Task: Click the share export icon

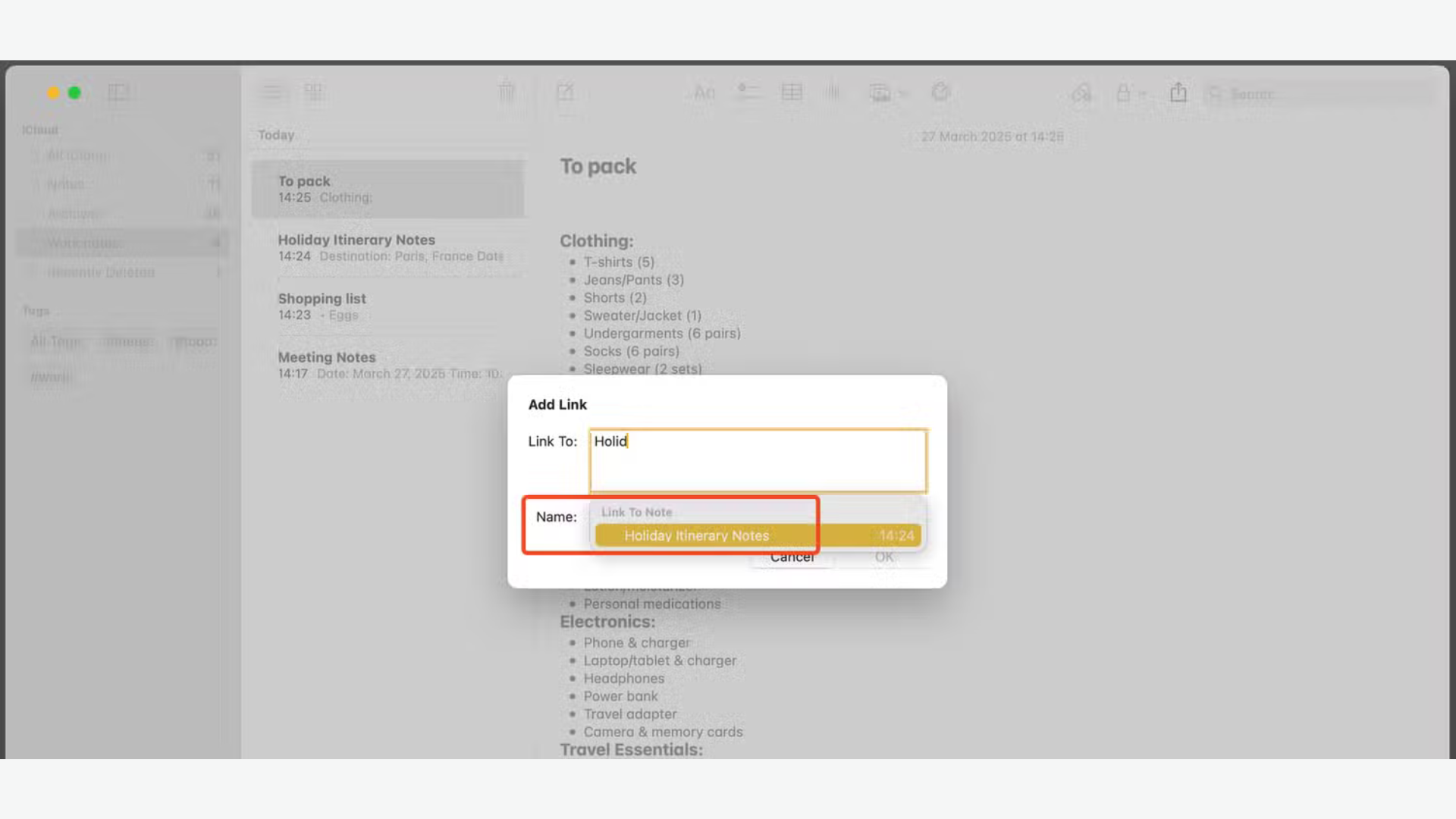Action: pos(1178,93)
